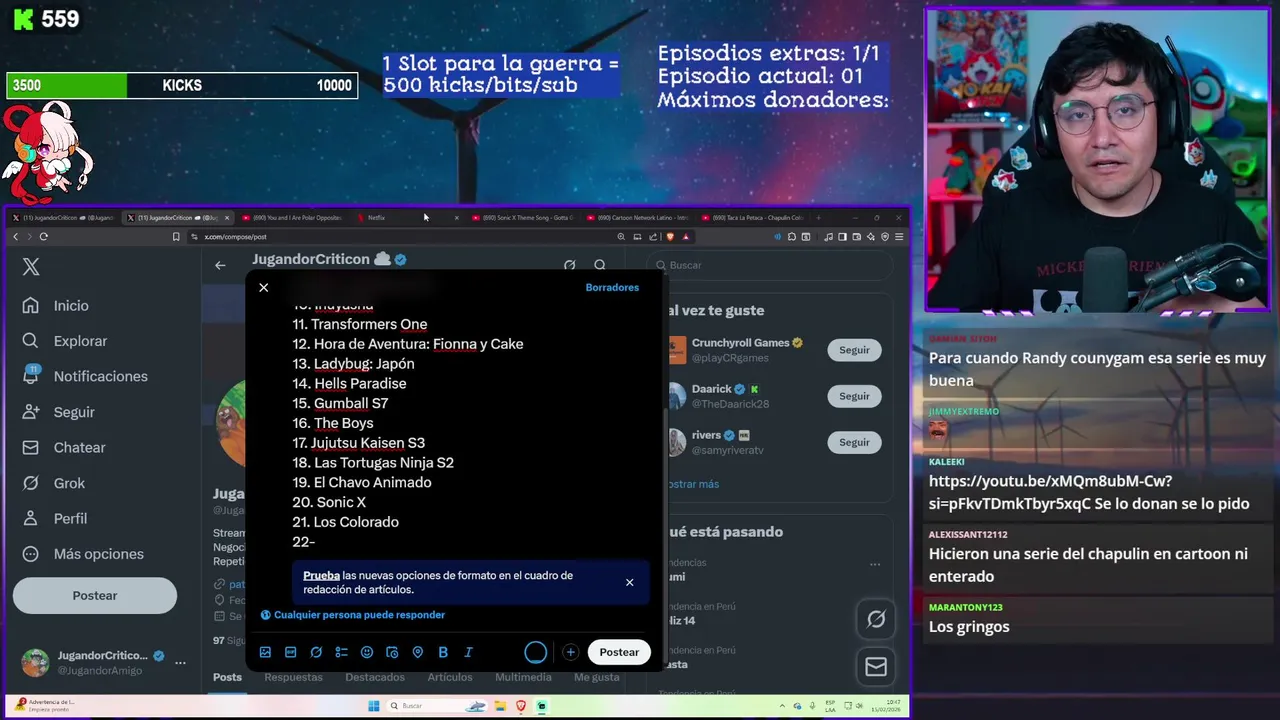Open Grok from the sidebar
The image size is (1280, 720).
click(55, 483)
